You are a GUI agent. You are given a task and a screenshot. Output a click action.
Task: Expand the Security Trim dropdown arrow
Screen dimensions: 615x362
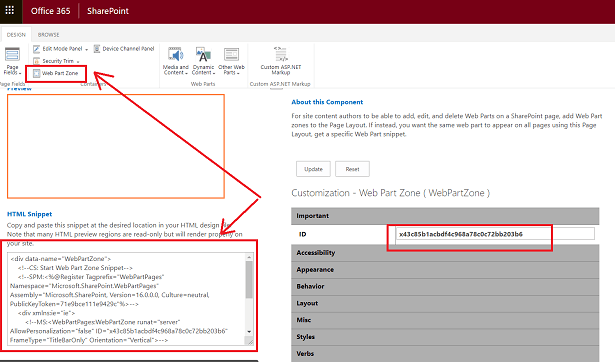tap(78, 62)
